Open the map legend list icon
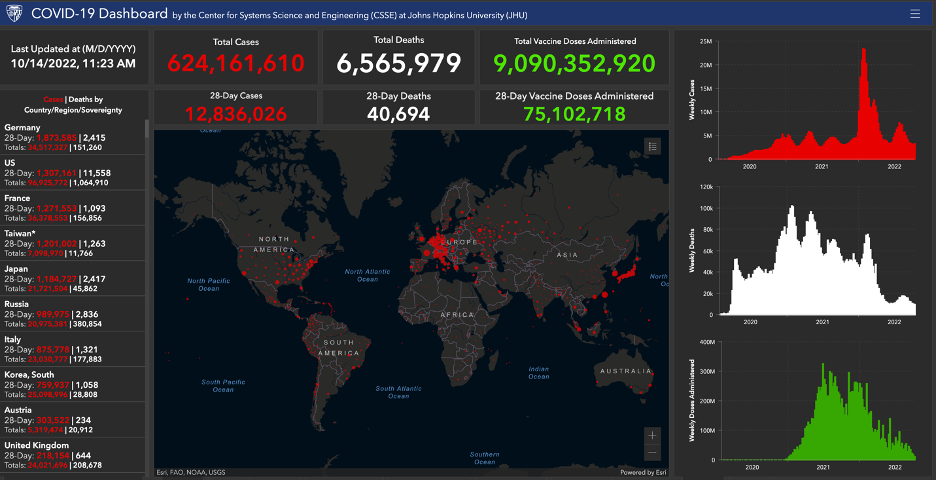This screenshot has height=480, width=936. click(x=652, y=146)
